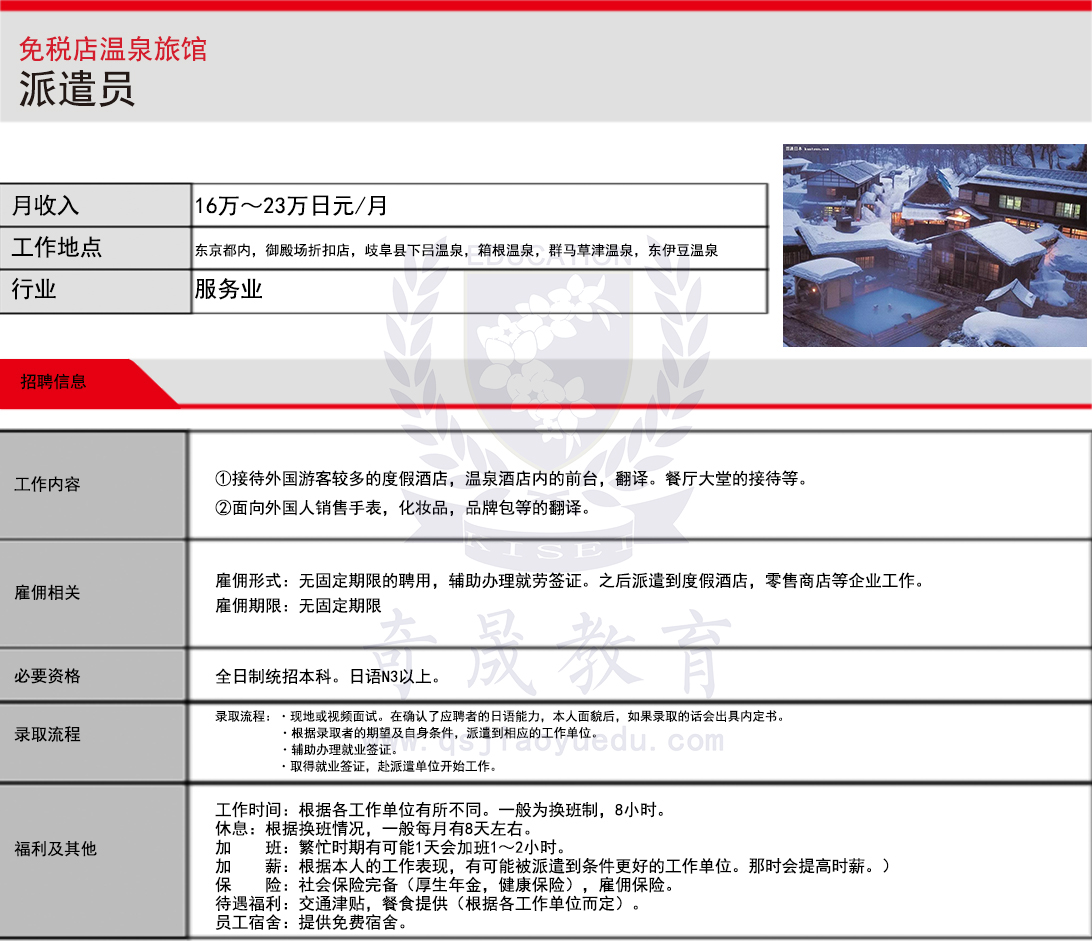
Task: Click the 员工宿舍:提供免费宿舍 line
Action: click(x=312, y=923)
